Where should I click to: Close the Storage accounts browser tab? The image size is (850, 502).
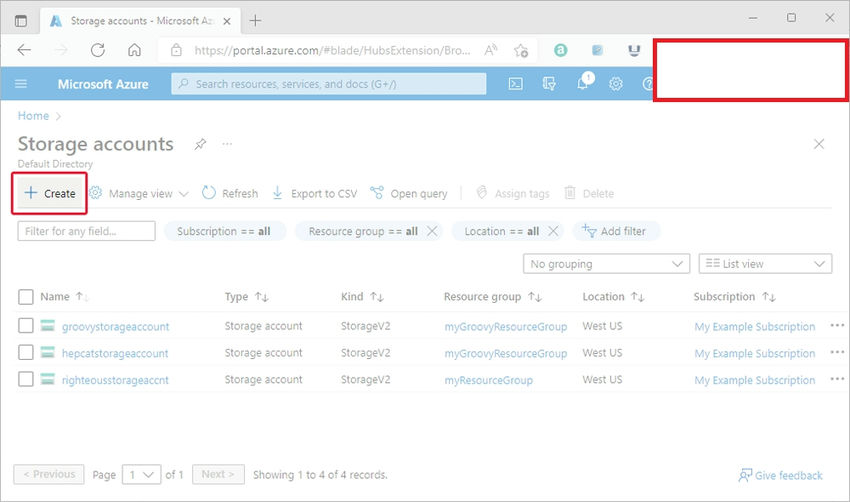tap(227, 21)
